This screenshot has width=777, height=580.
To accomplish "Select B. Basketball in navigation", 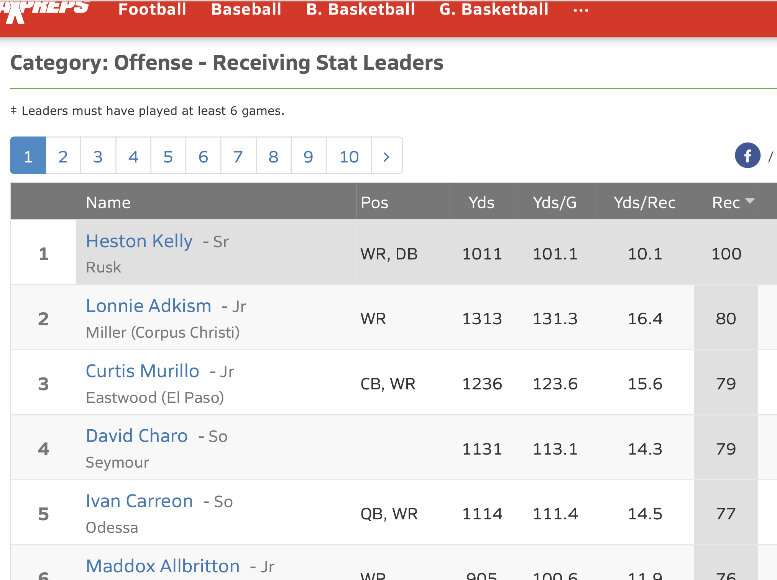I will pyautogui.click(x=360, y=10).
